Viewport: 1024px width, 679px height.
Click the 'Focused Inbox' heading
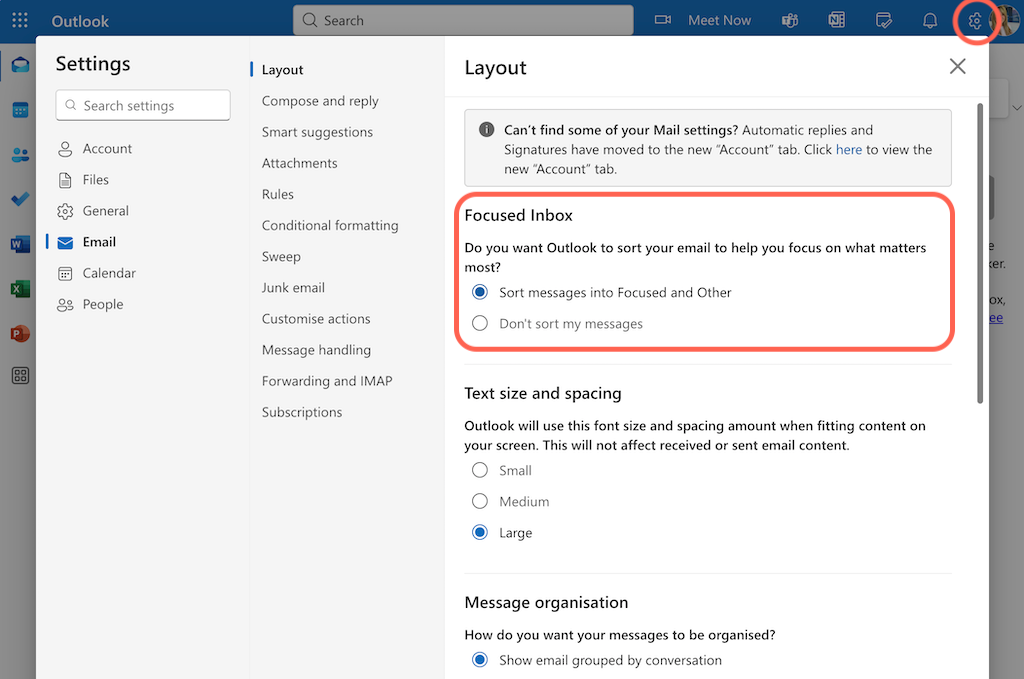click(x=519, y=215)
